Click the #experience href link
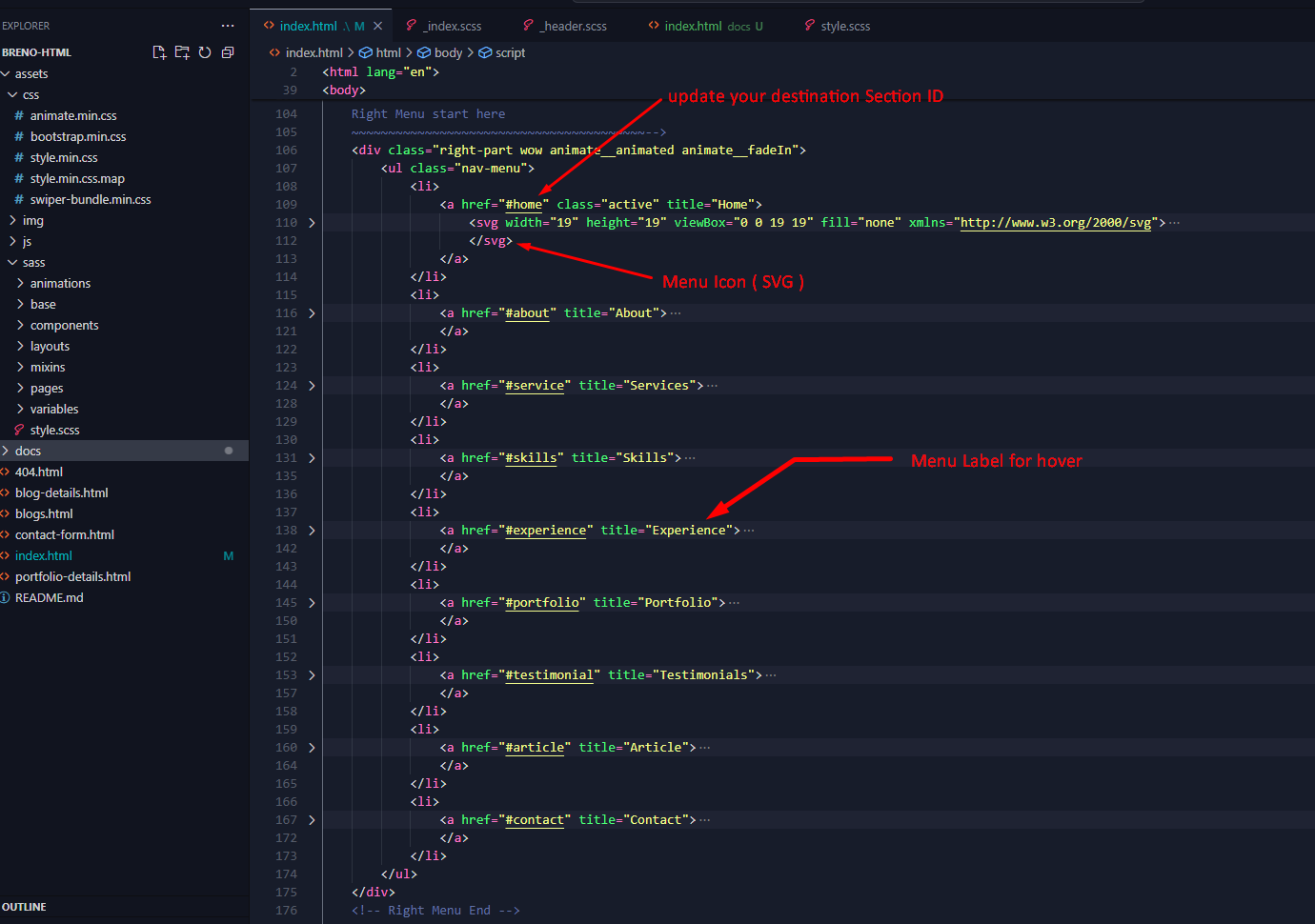Screen dimensions: 1315x924 tap(546, 531)
